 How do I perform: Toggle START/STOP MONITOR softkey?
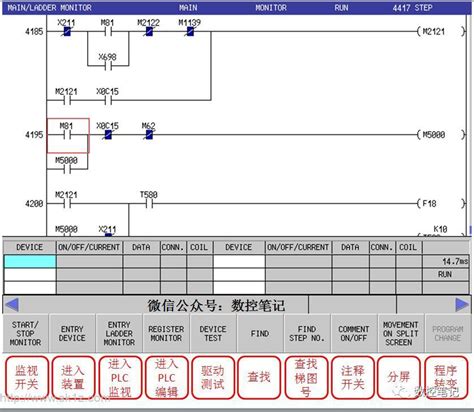25,333
